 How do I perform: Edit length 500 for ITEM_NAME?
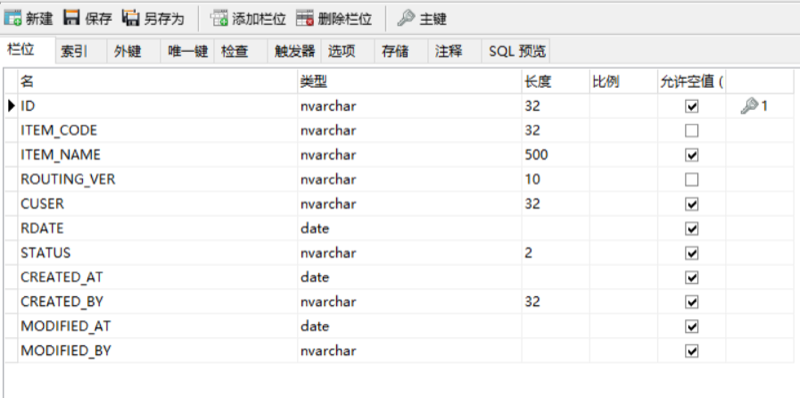[555, 155]
